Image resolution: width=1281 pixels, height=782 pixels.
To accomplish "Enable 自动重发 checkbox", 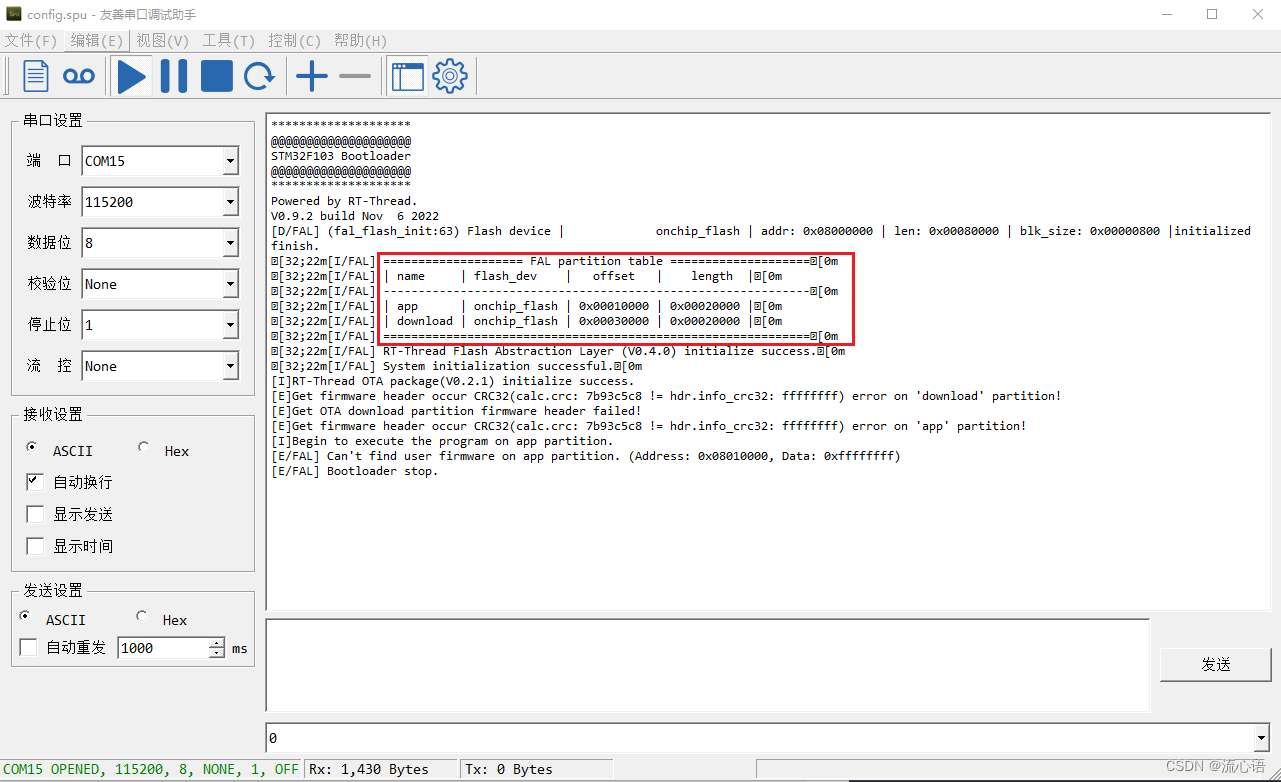I will [x=28, y=648].
